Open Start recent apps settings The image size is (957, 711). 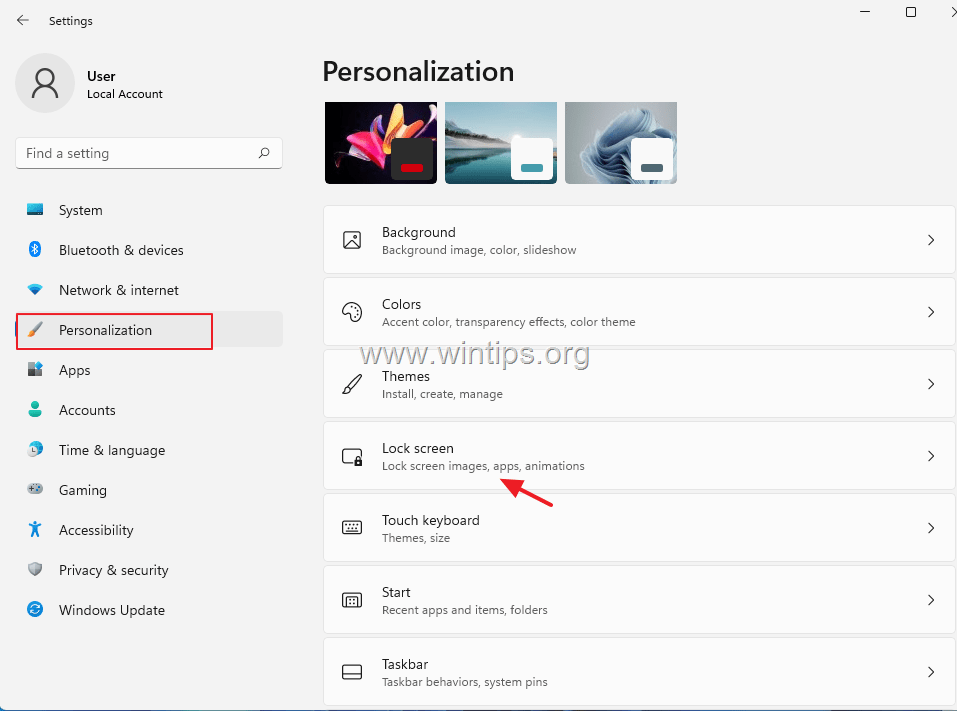point(639,600)
